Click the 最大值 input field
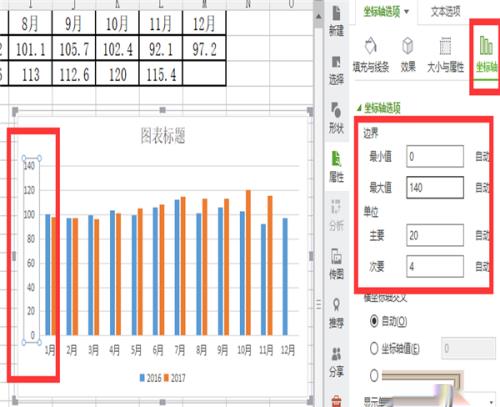Image resolution: width=500 pixels, height=407 pixels. pyautogui.click(x=435, y=188)
